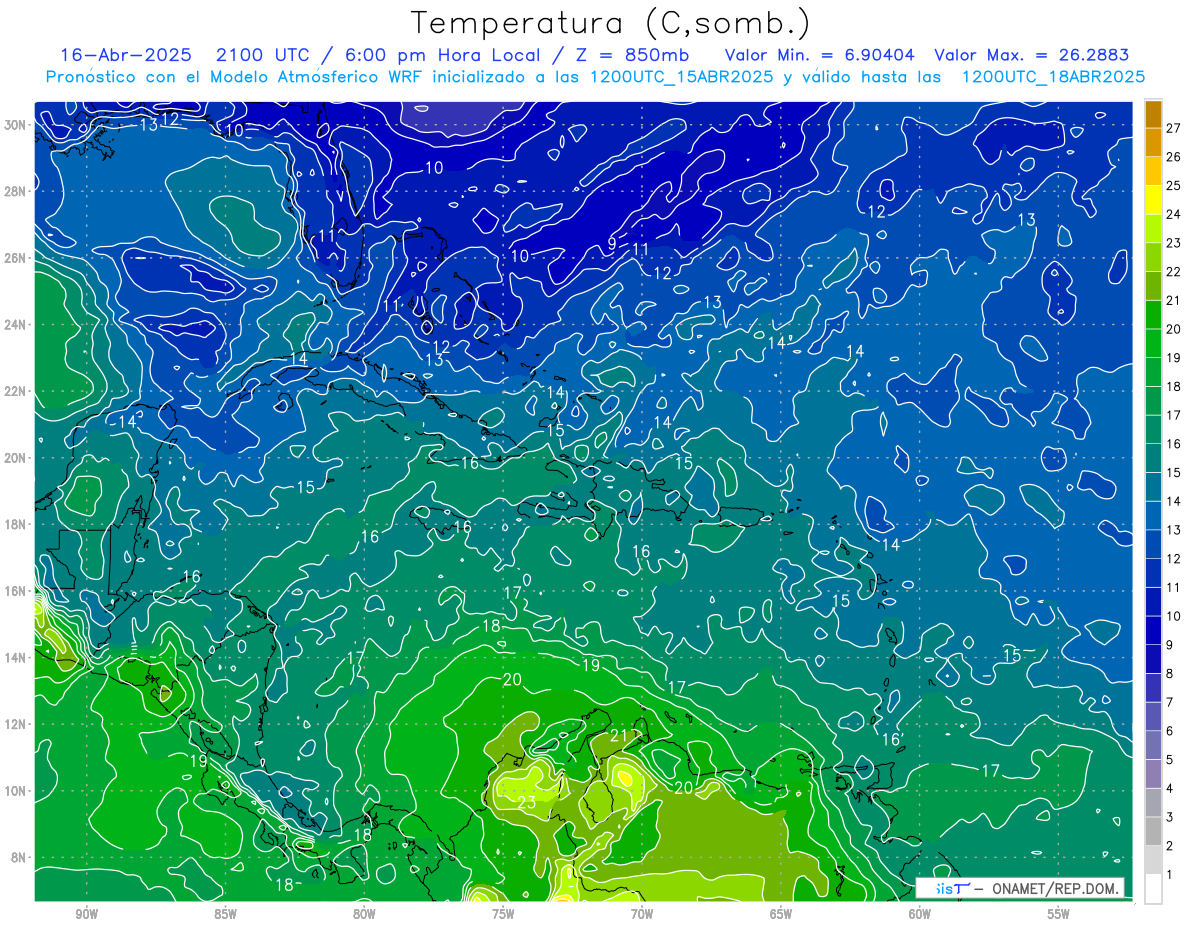Click the '80W' longitude axis label

[364, 915]
